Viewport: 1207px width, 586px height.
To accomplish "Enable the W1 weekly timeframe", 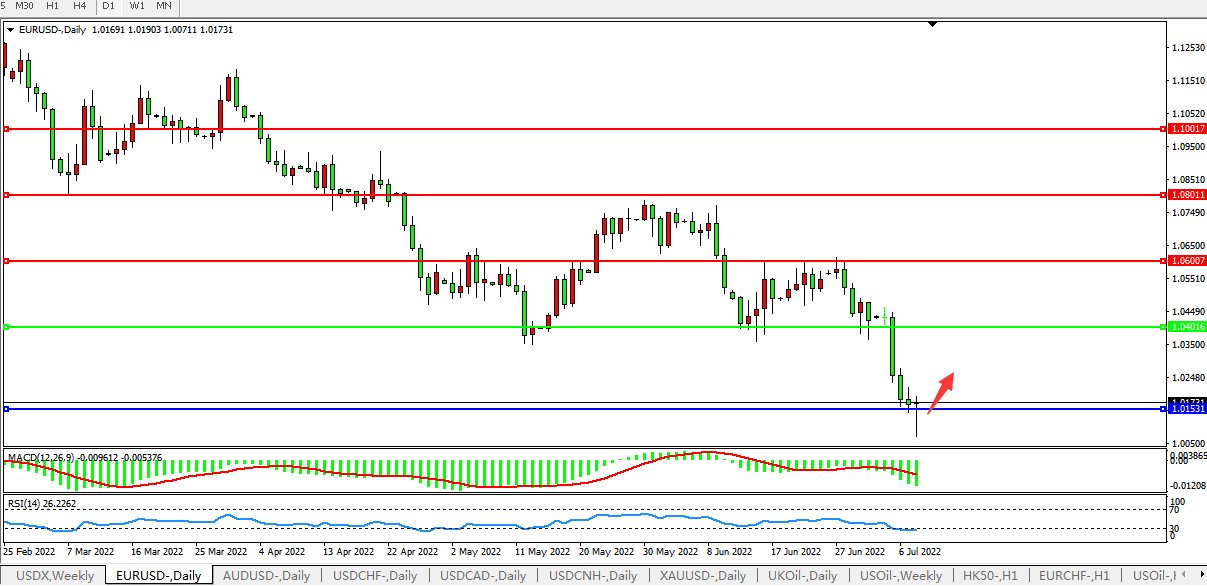I will pos(137,6).
